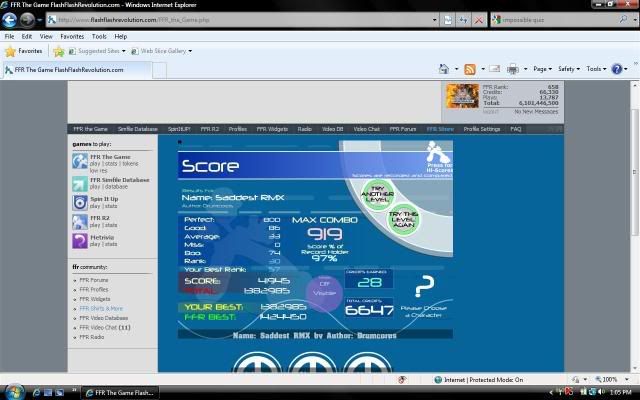The width and height of the screenshot is (640, 400).
Task: Click the FFR The Game sidebar icon
Action: coord(79,160)
